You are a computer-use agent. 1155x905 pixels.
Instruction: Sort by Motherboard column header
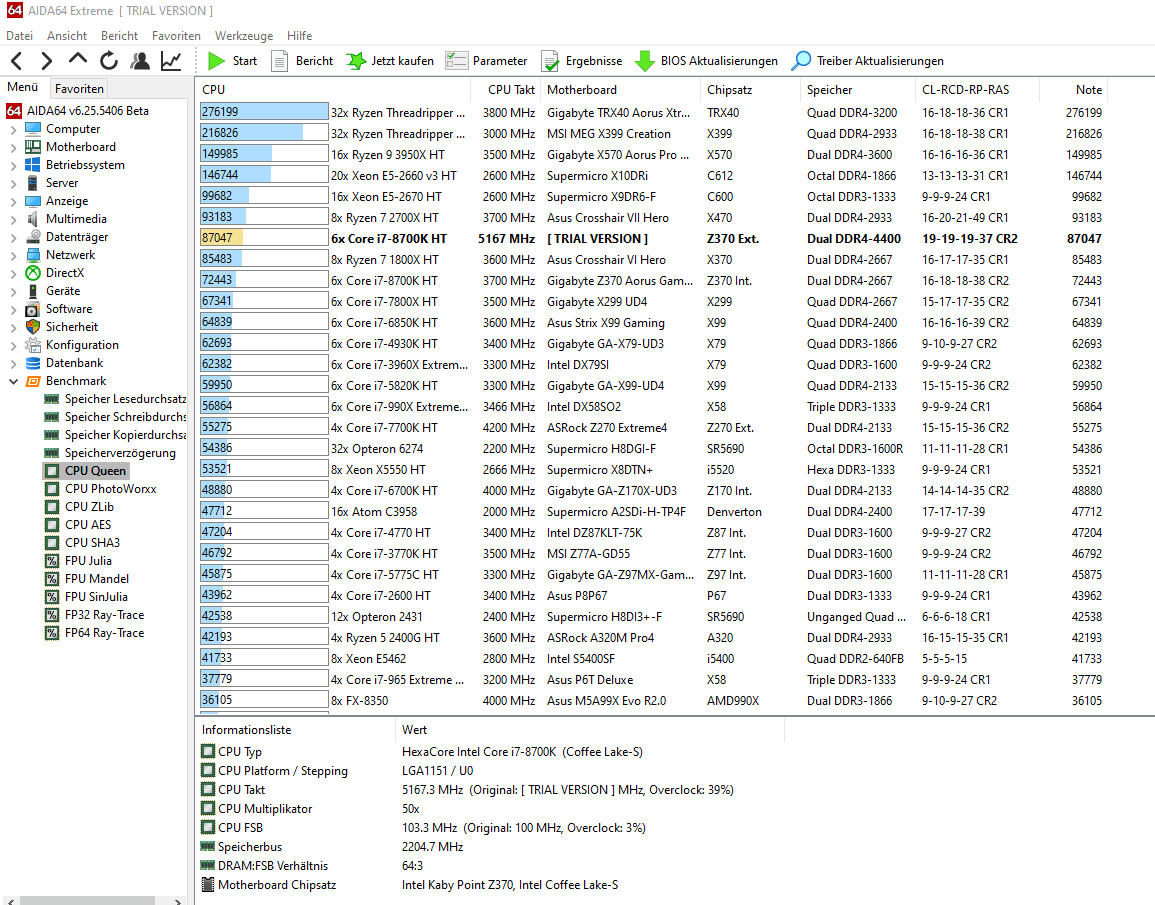coord(620,90)
